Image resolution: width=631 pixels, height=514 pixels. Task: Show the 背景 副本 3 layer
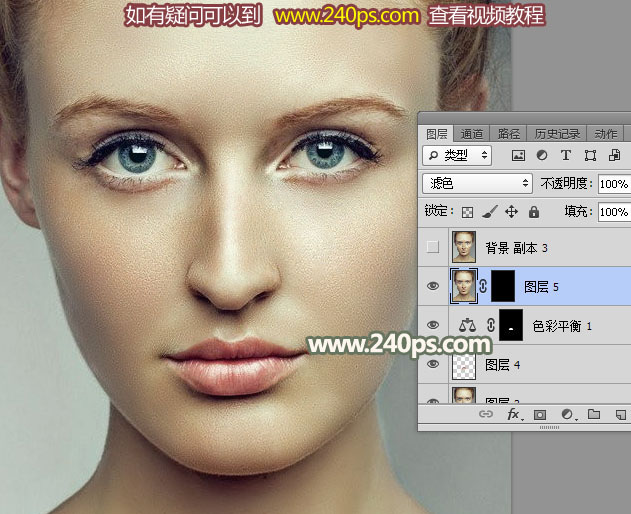pyautogui.click(x=433, y=247)
